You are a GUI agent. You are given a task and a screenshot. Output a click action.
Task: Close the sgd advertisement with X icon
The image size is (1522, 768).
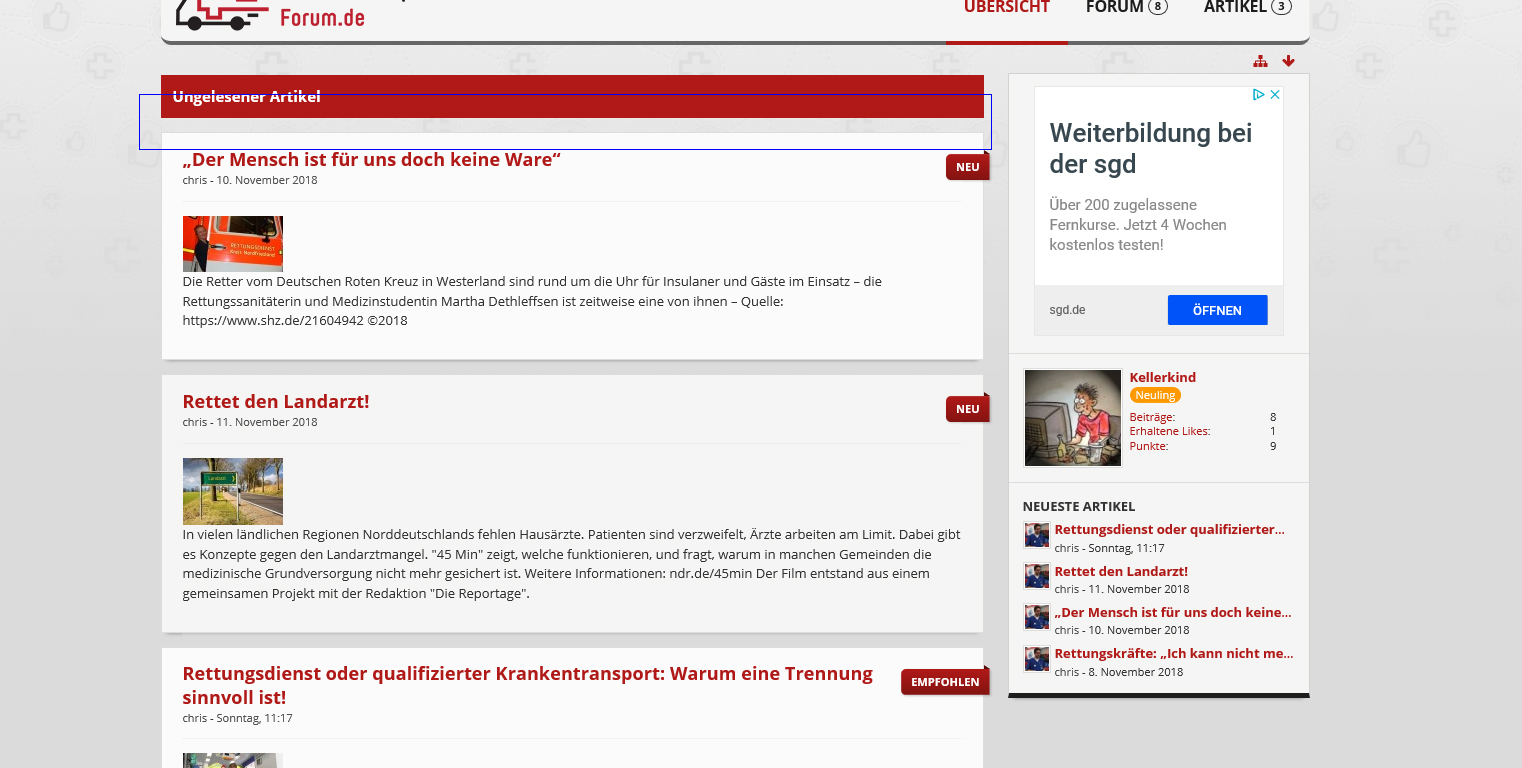[1275, 95]
